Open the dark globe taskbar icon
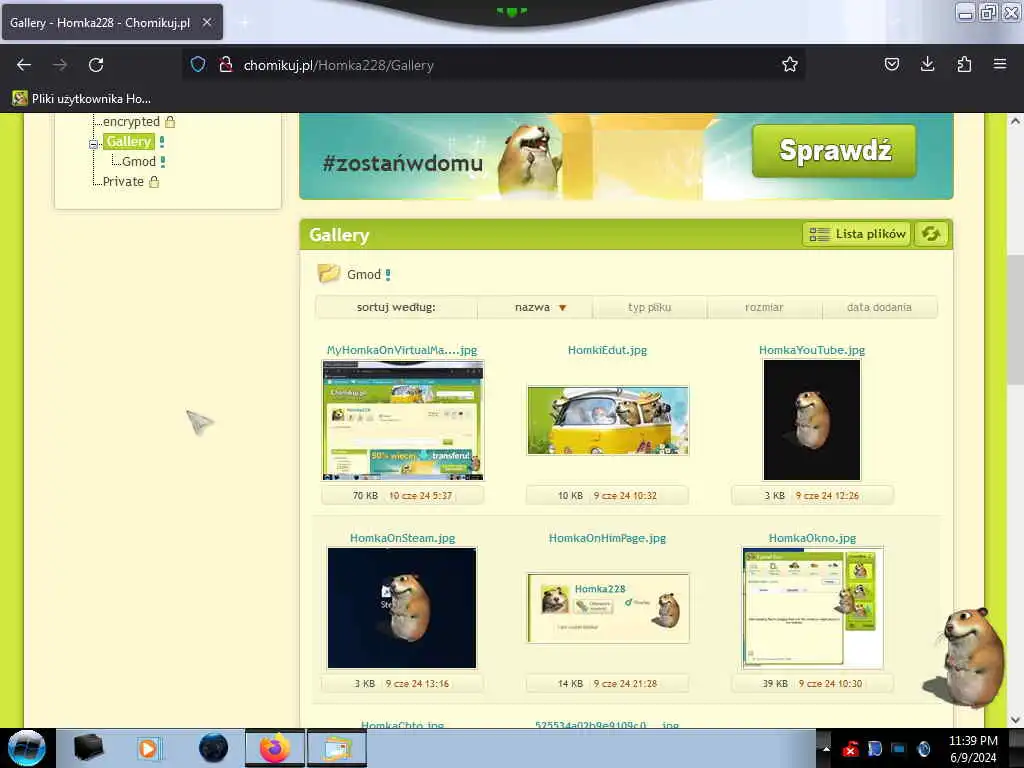Screen dimensions: 1024x768 click(213, 748)
